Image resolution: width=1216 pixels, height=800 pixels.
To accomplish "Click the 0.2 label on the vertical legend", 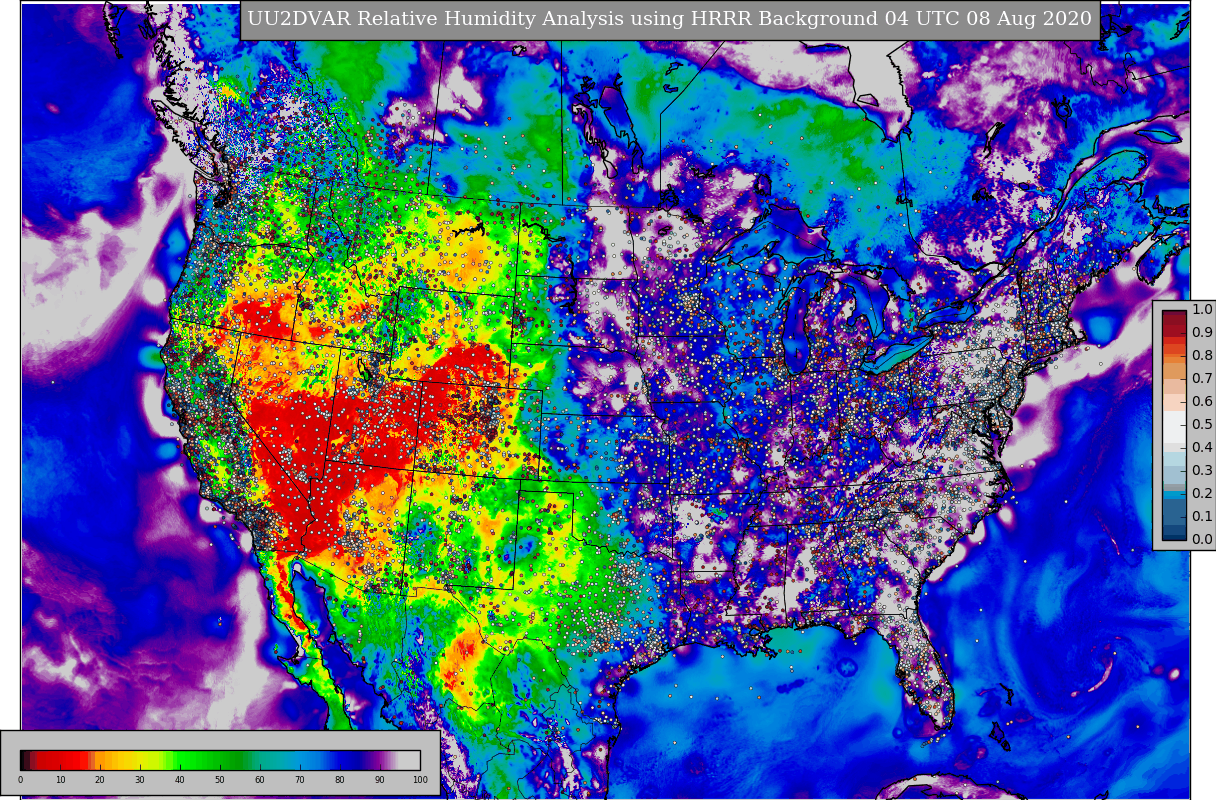I will pyautogui.click(x=1202, y=494).
